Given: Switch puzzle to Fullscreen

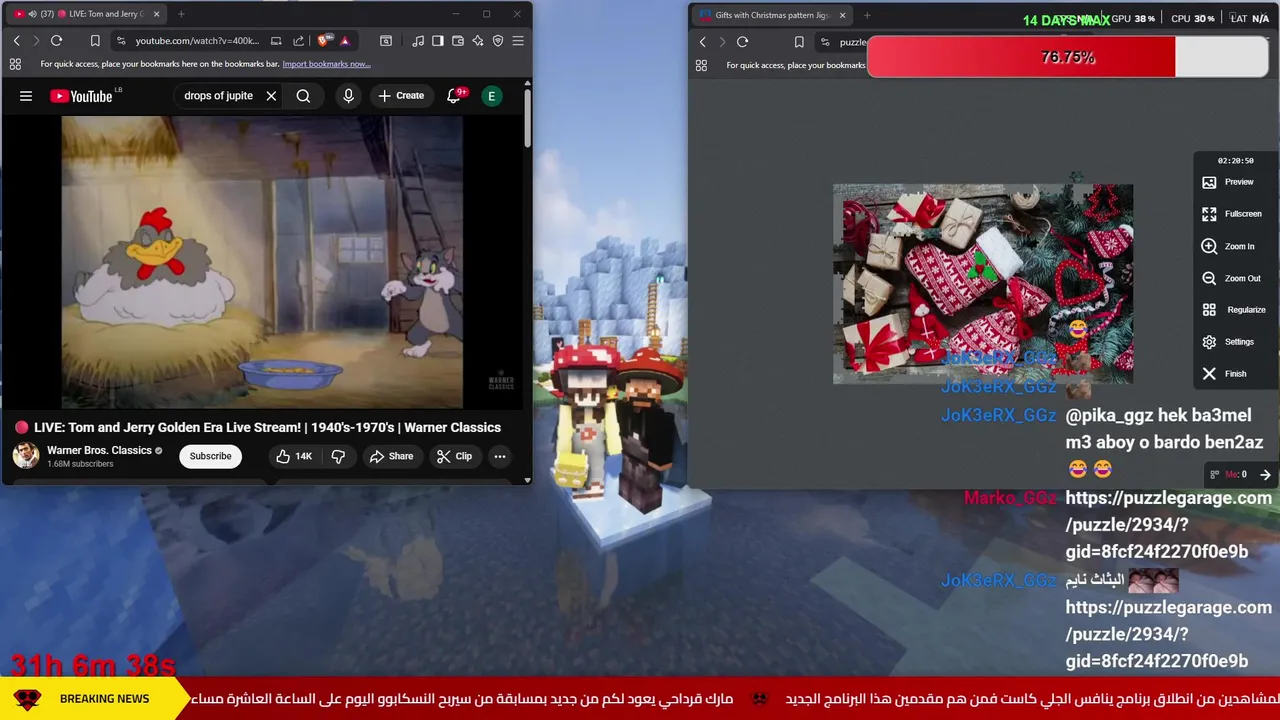Looking at the screenshot, I should 1232,214.
